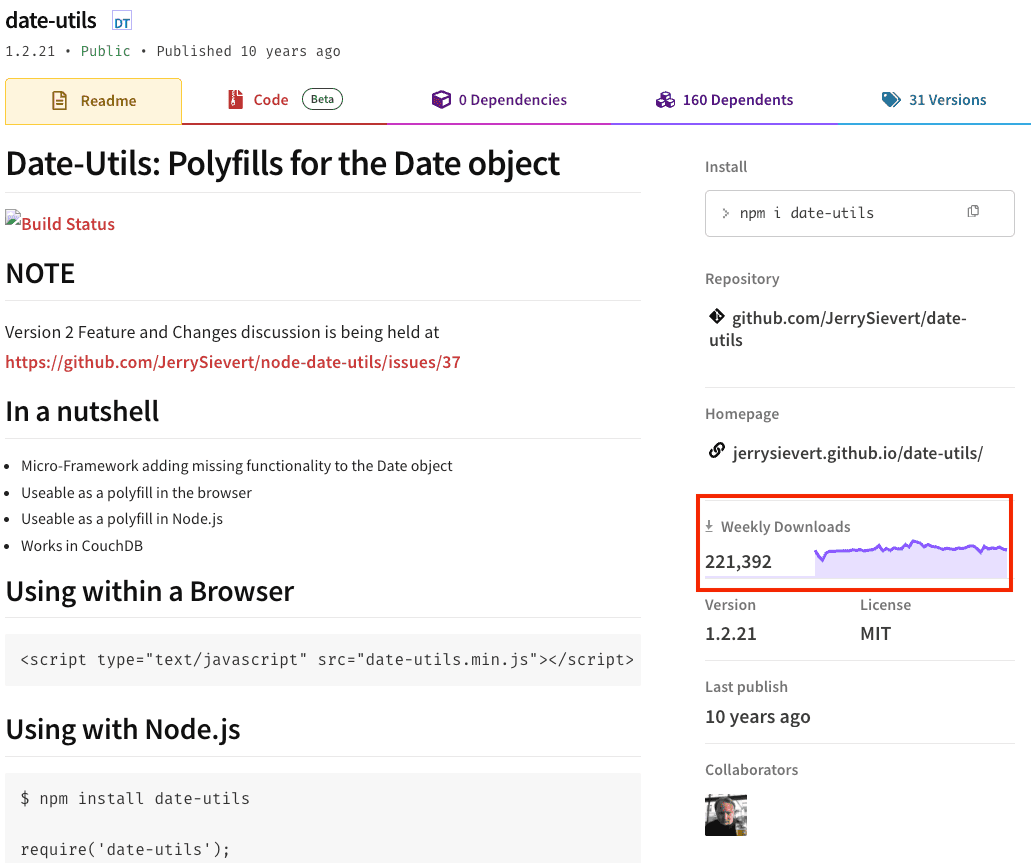Click the git repository diamond icon
This screenshot has width=1035, height=863.
(x=716, y=317)
